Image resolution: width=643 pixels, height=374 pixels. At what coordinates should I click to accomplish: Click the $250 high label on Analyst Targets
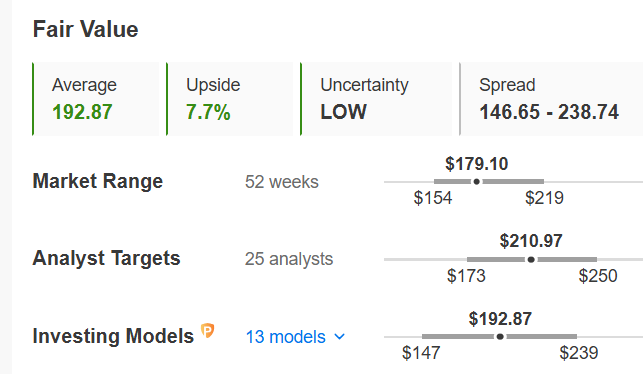coord(598,276)
